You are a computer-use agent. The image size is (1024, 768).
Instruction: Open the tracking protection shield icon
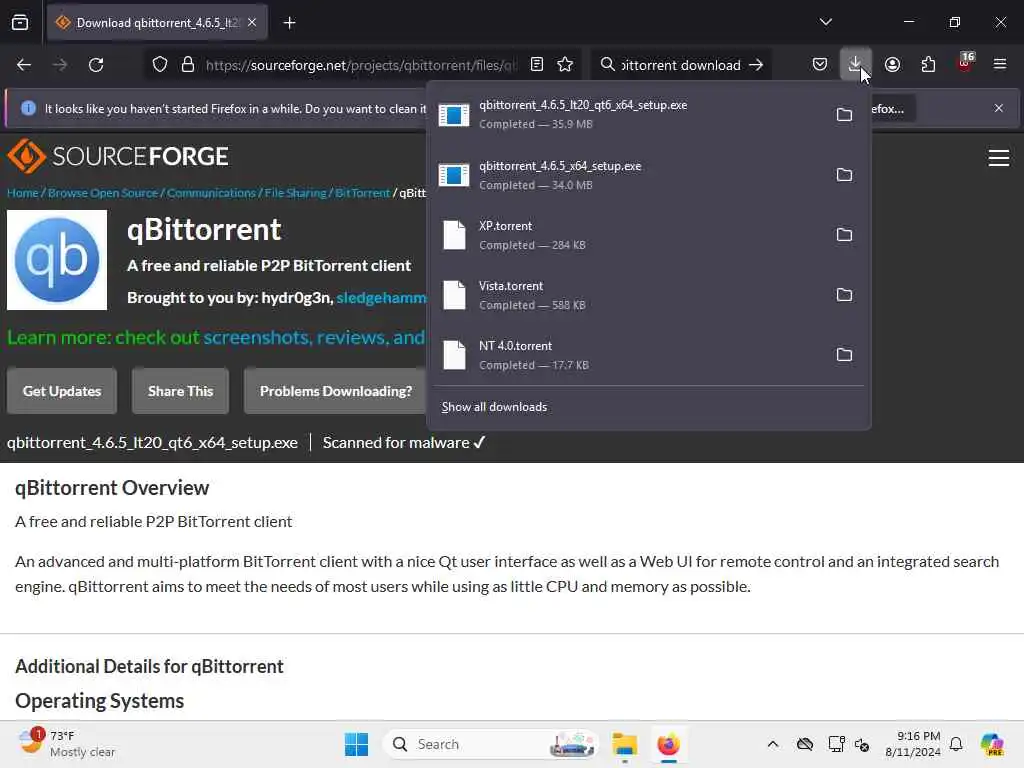[160, 65]
